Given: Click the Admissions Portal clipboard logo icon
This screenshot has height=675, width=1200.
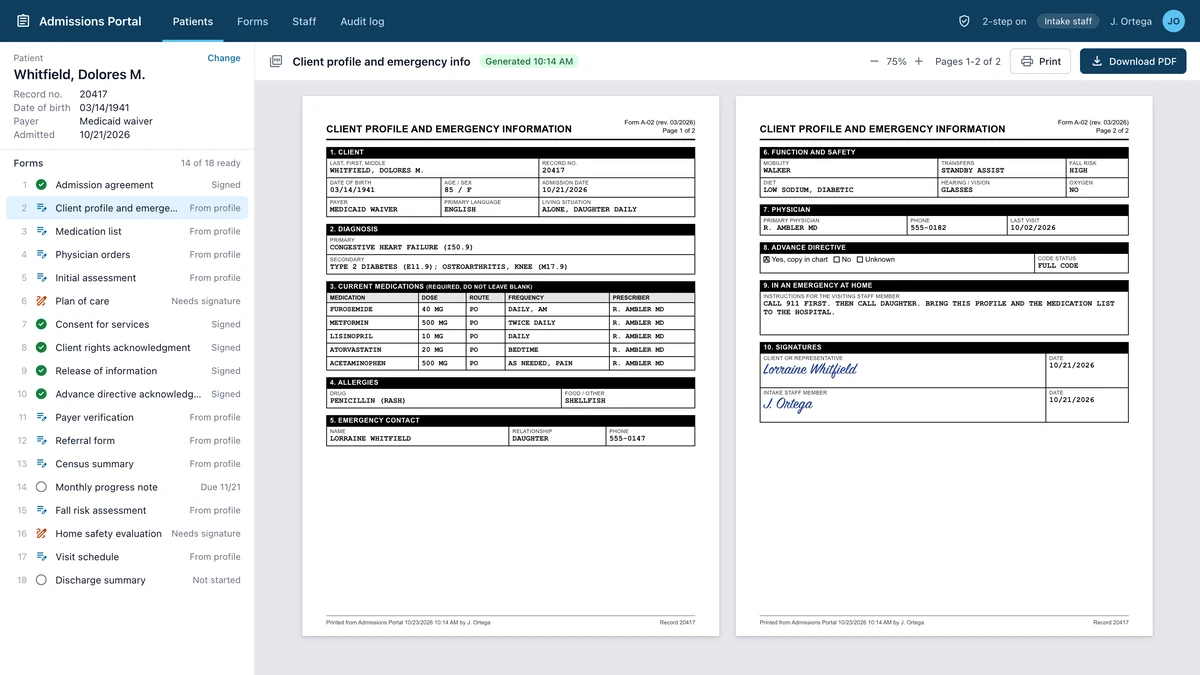Looking at the screenshot, I should (x=23, y=21).
